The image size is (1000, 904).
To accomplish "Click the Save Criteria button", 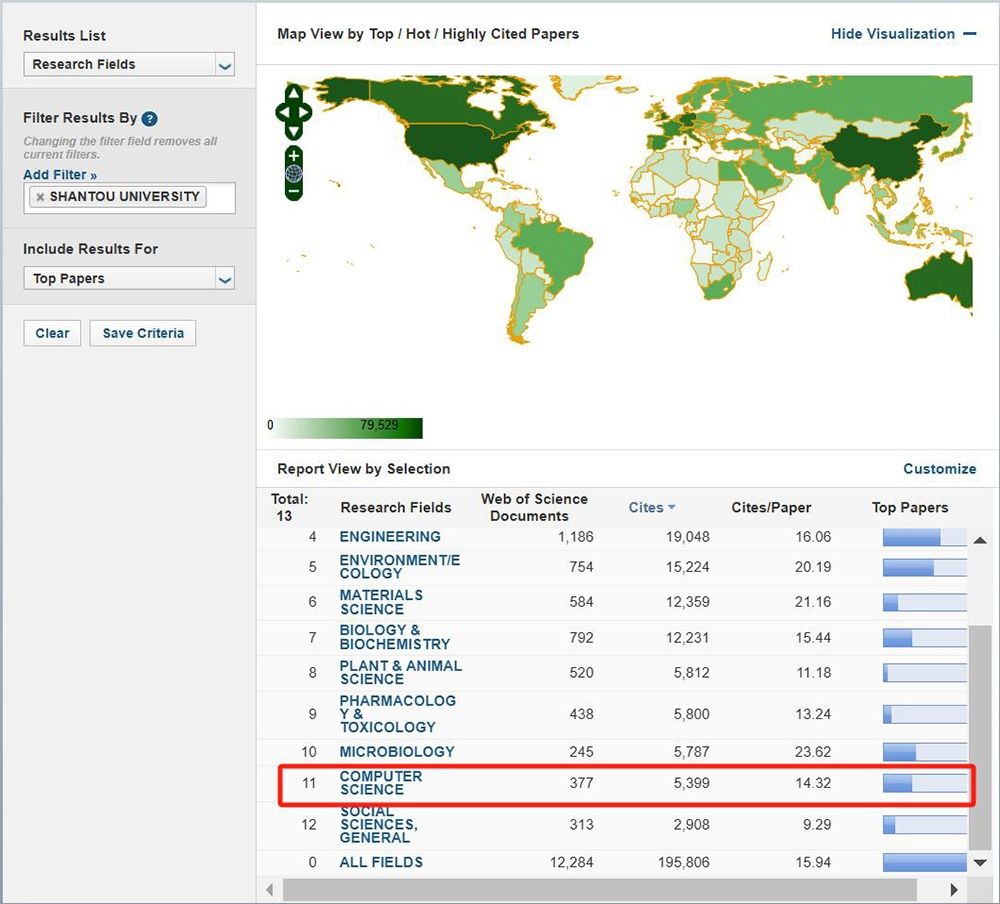I will click(143, 333).
